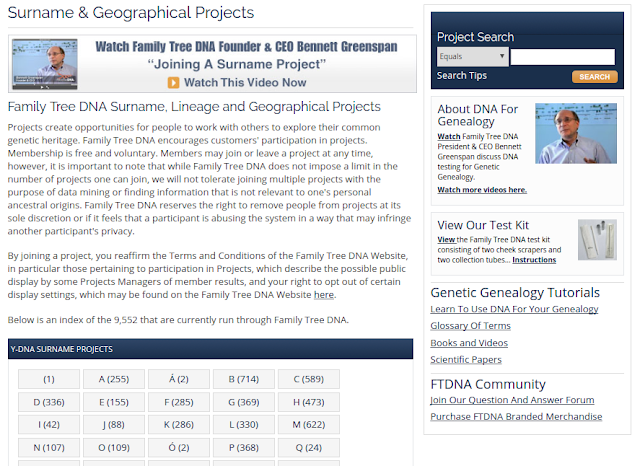The width and height of the screenshot is (640, 466).
Task: Select the Ó (2) surname button
Action: [x=179, y=448]
